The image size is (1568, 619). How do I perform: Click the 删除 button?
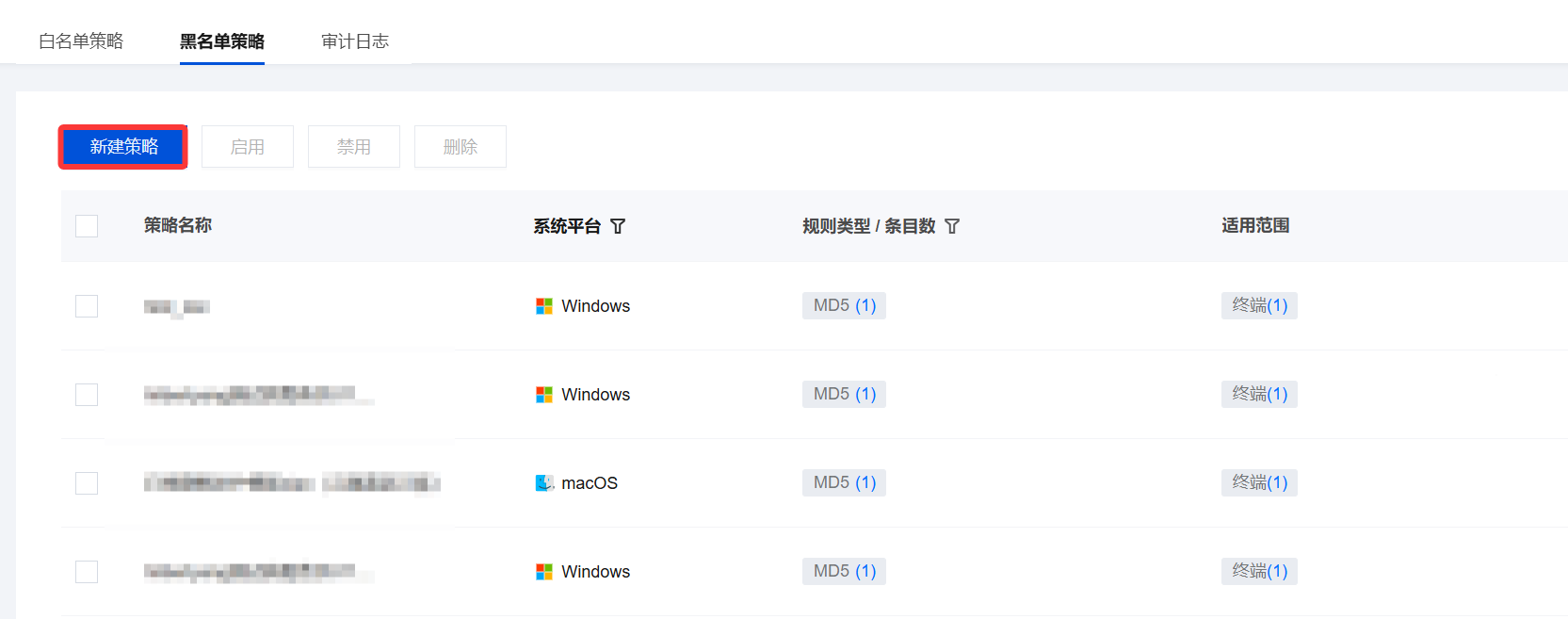pyautogui.click(x=461, y=147)
